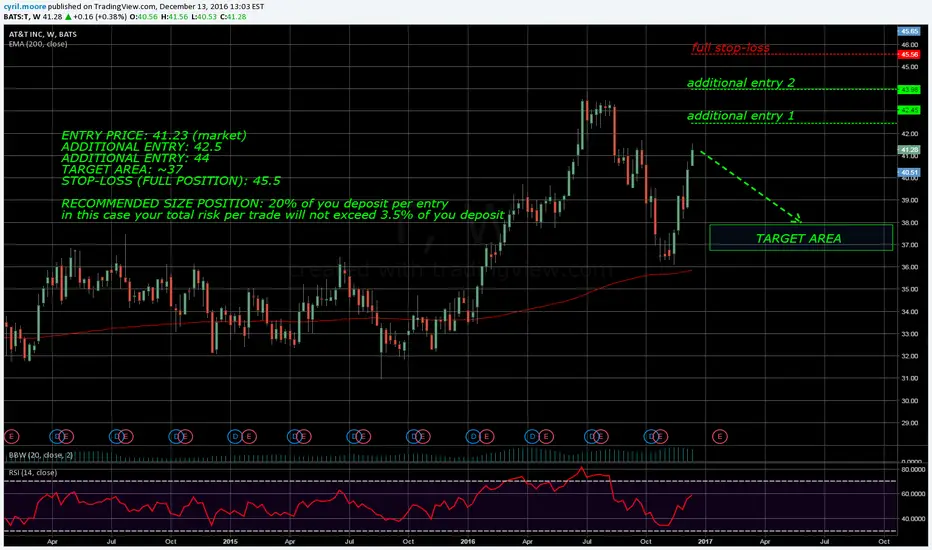The height and width of the screenshot is (550, 932).
Task: Click the 33.00 price axis label
Action: pos(909,334)
